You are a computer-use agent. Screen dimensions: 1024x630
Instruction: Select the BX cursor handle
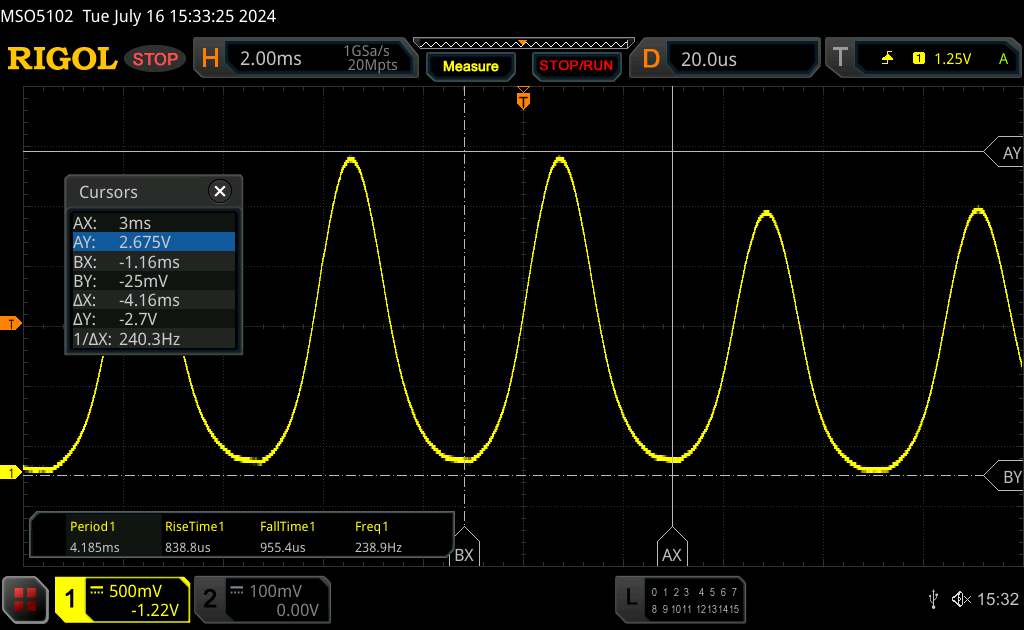[464, 547]
